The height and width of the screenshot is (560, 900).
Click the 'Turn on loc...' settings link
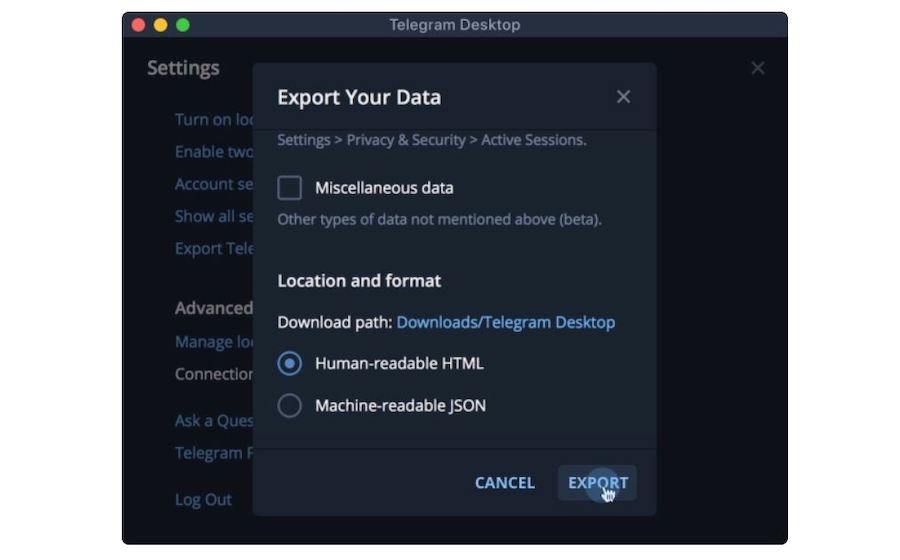point(213,120)
